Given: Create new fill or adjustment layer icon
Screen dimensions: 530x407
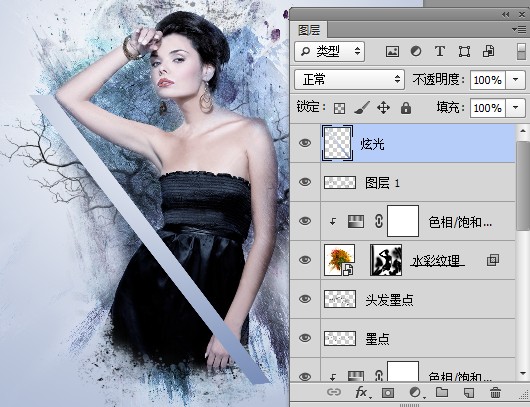Looking at the screenshot, I should [x=416, y=392].
